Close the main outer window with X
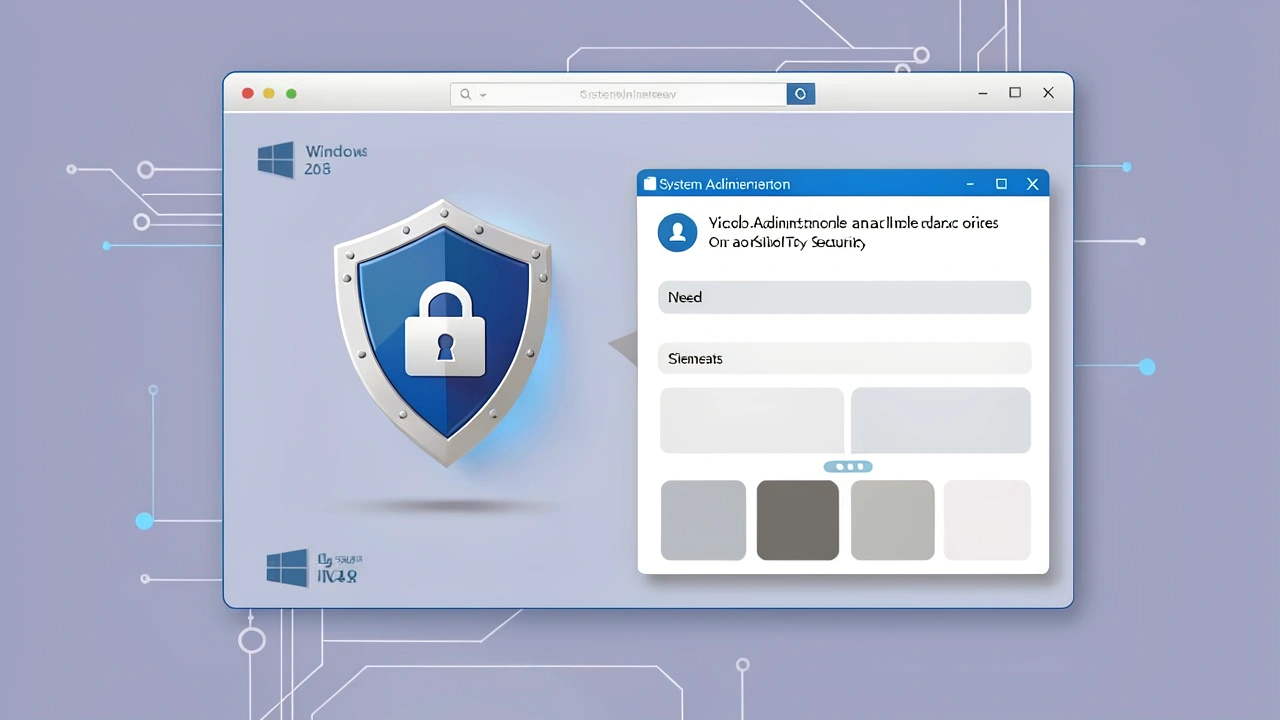 click(x=1048, y=93)
